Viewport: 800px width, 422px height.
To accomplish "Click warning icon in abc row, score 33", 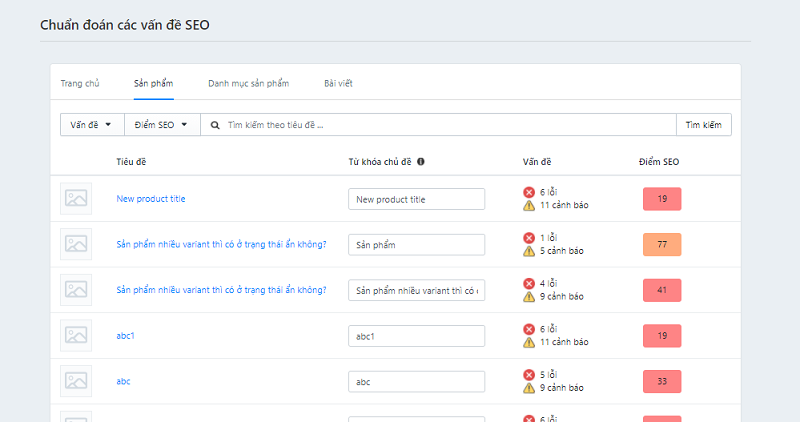I will pyautogui.click(x=529, y=388).
